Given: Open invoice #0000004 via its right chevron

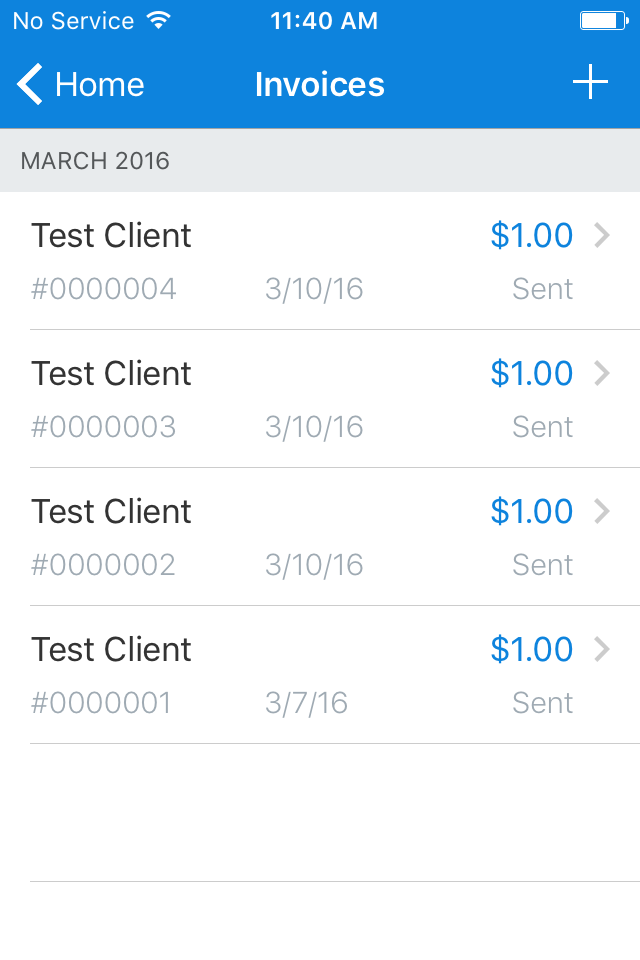Looking at the screenshot, I should click(x=604, y=235).
